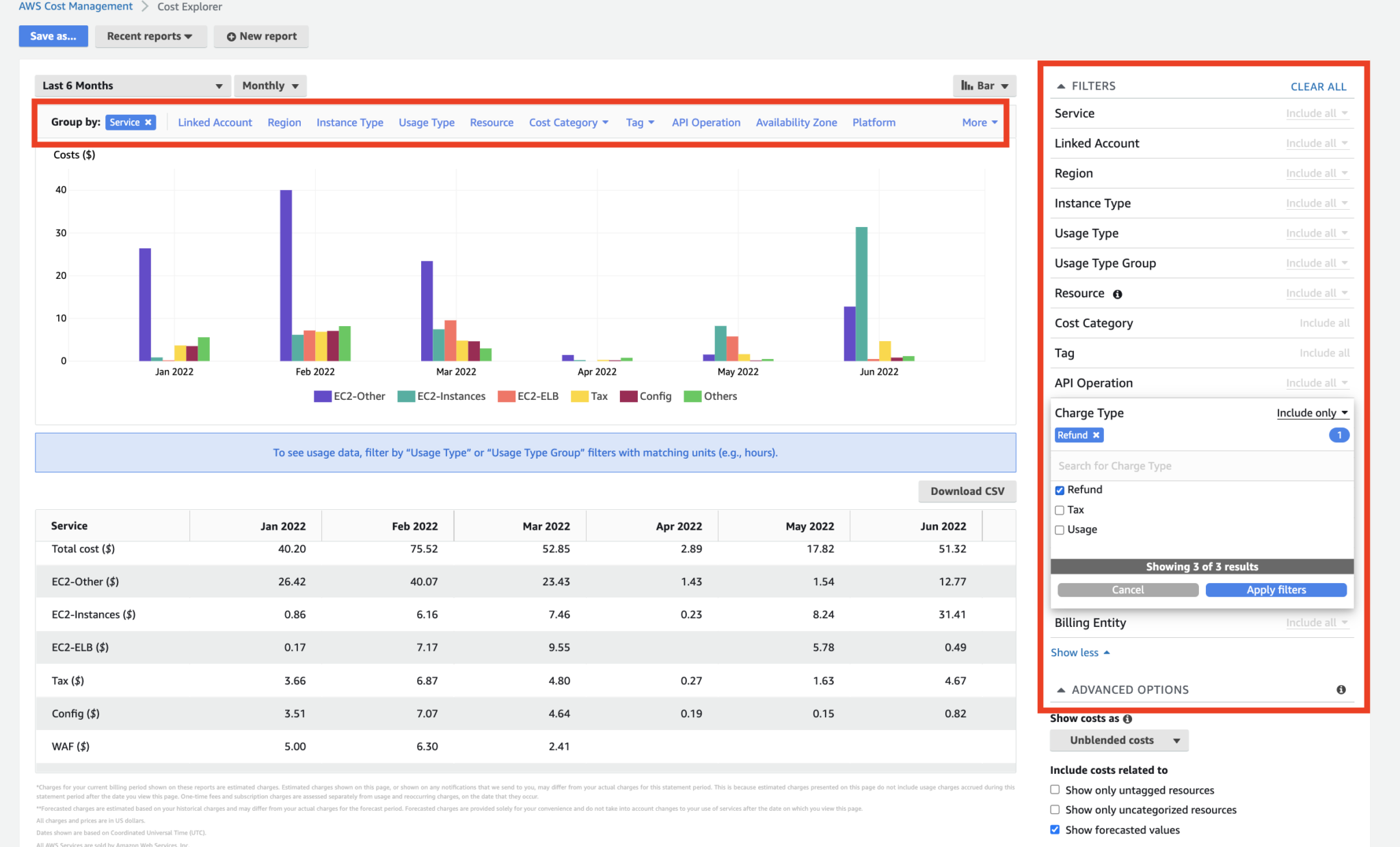1400x847 pixels.
Task: Enable Show only untagged resources
Action: pos(1055,790)
